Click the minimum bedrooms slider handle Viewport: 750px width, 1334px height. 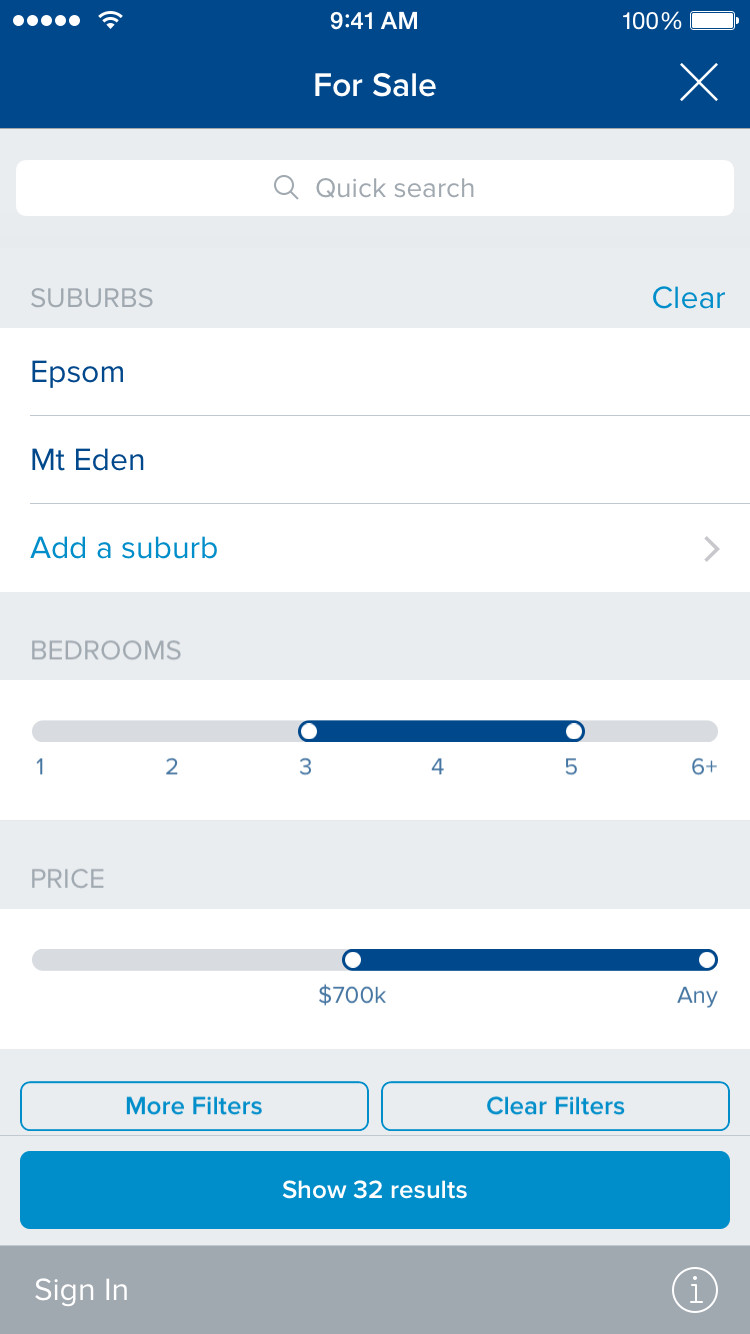click(x=308, y=731)
